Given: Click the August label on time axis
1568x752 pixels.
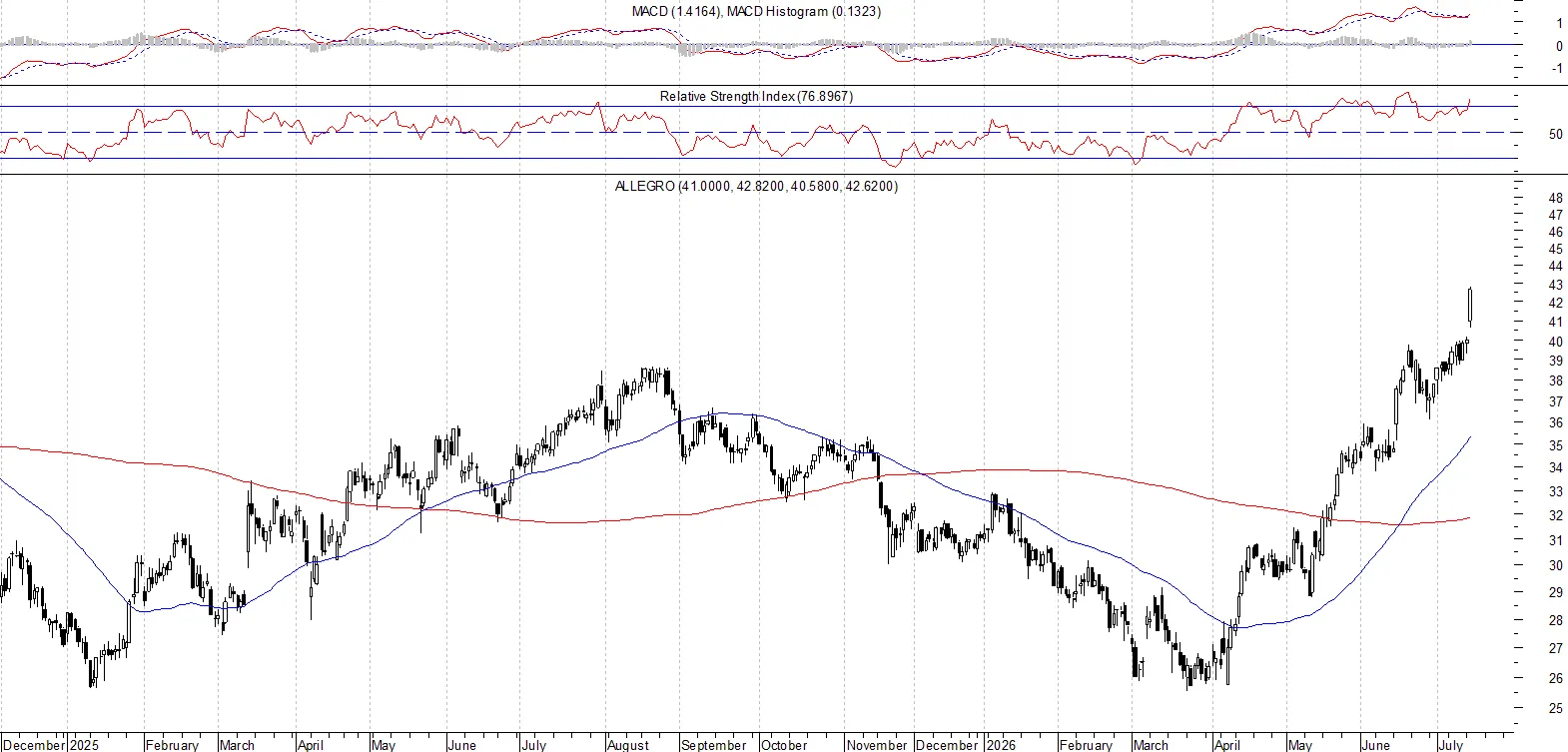Looking at the screenshot, I should pos(628,745).
